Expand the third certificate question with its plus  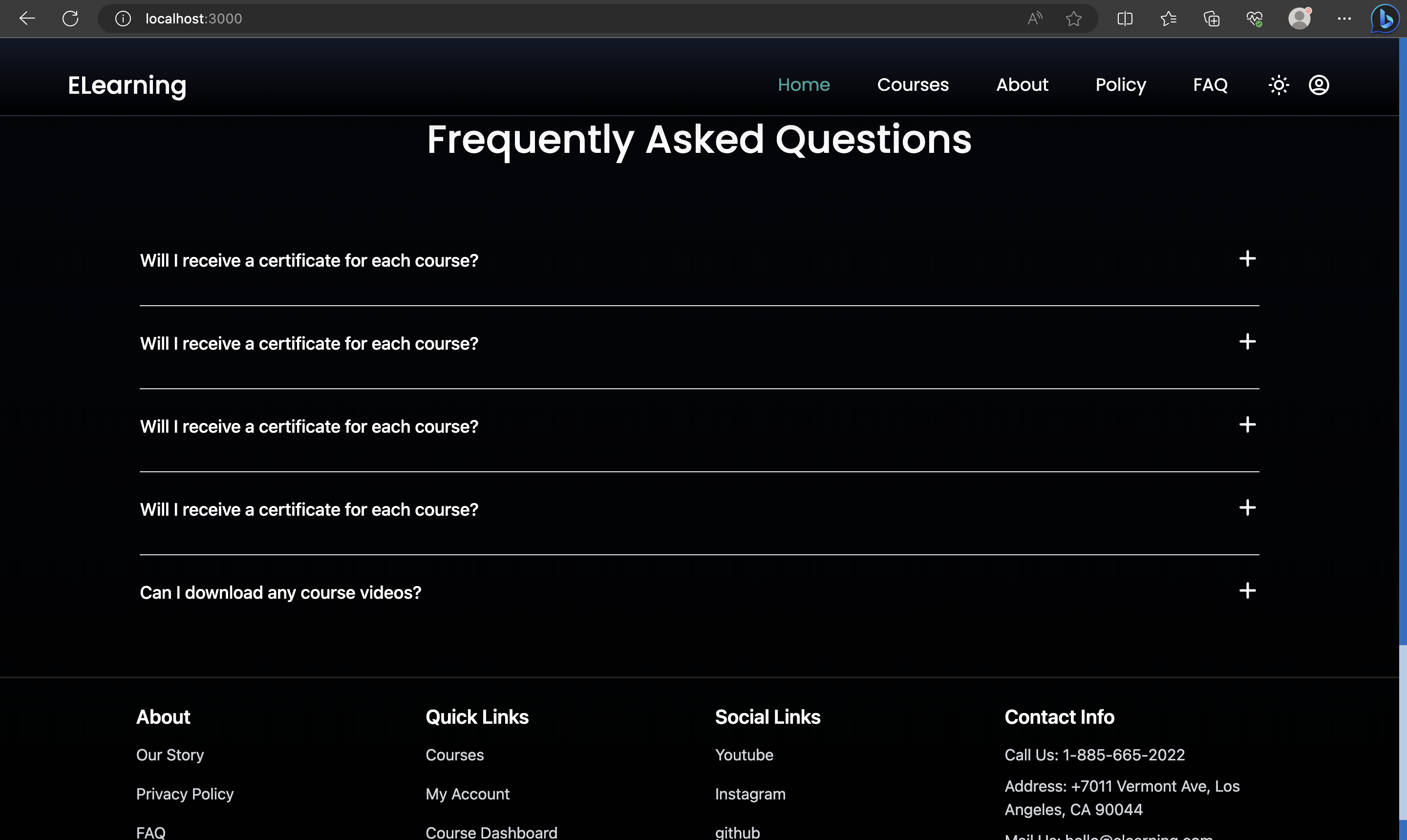coord(1247,424)
